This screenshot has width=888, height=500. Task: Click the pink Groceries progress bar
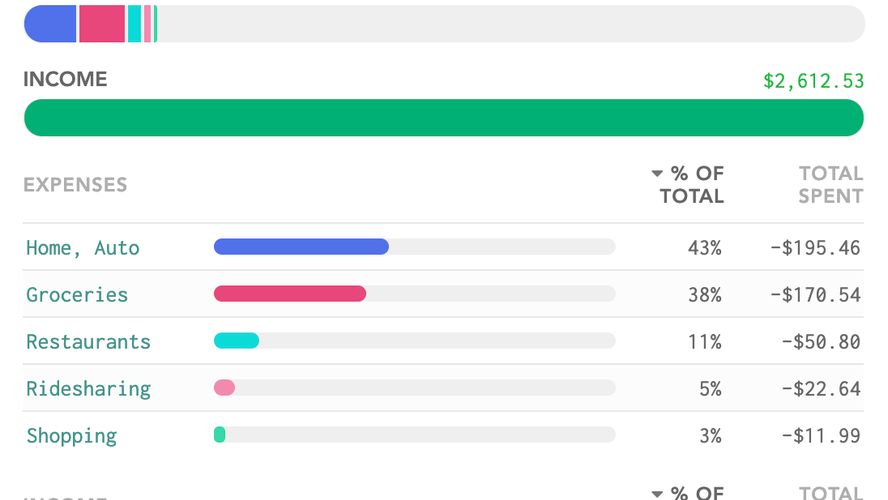(x=290, y=294)
